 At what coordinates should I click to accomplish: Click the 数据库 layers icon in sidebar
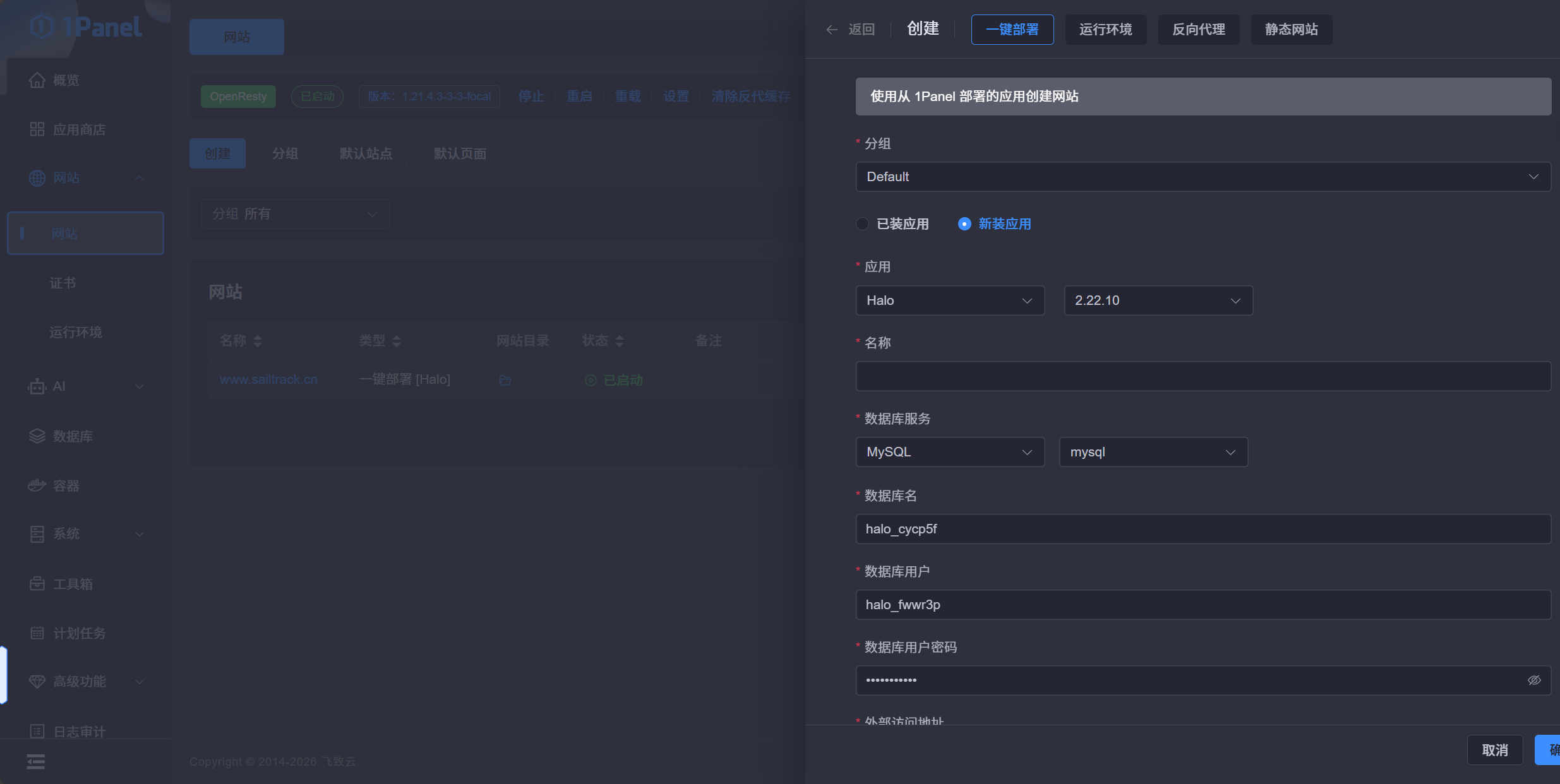pos(37,436)
